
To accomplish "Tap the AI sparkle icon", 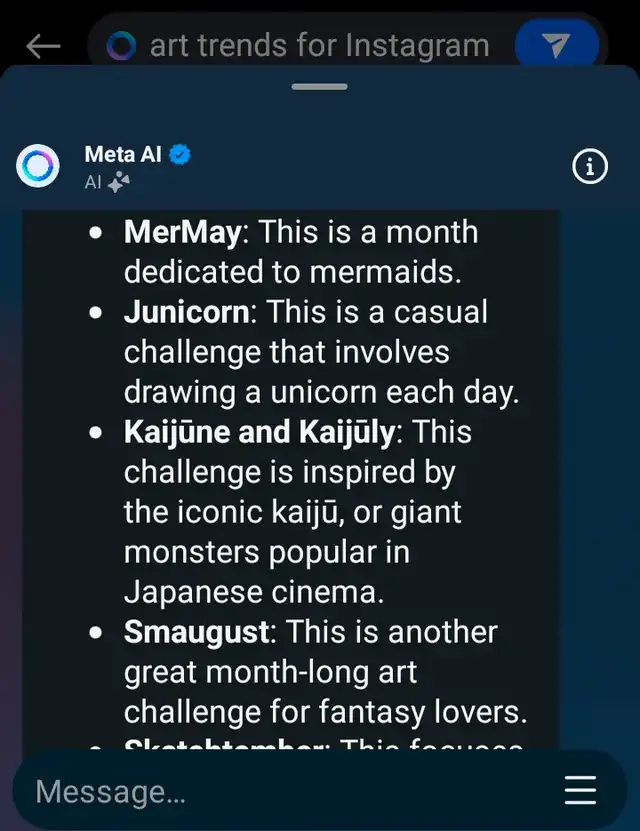I will [x=118, y=182].
